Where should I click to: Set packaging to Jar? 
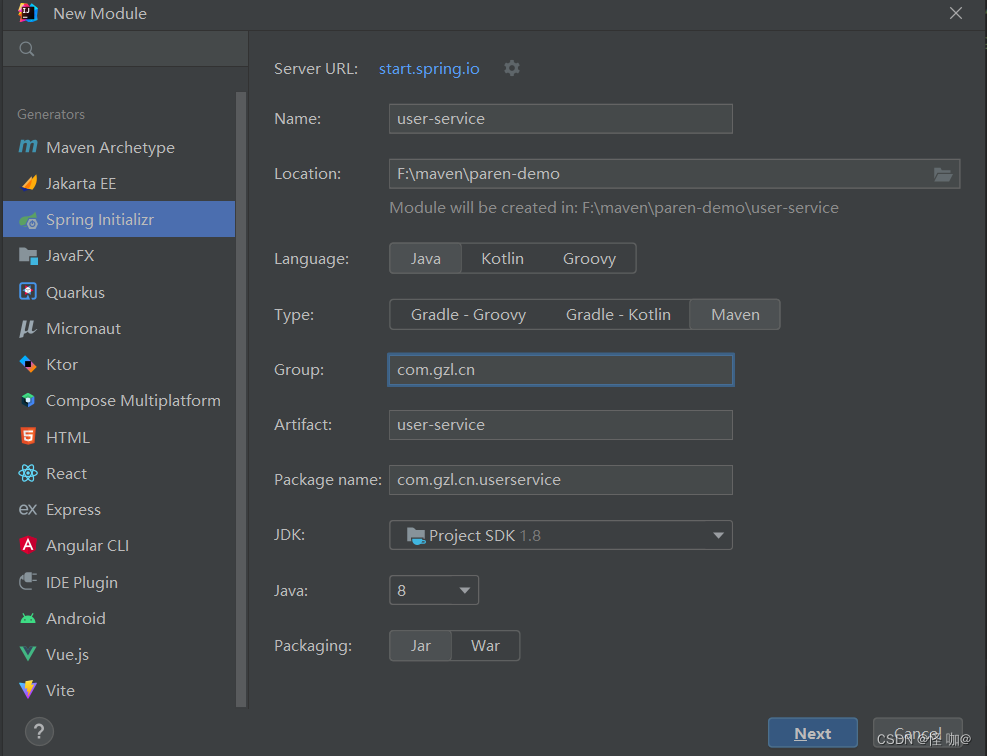(420, 646)
